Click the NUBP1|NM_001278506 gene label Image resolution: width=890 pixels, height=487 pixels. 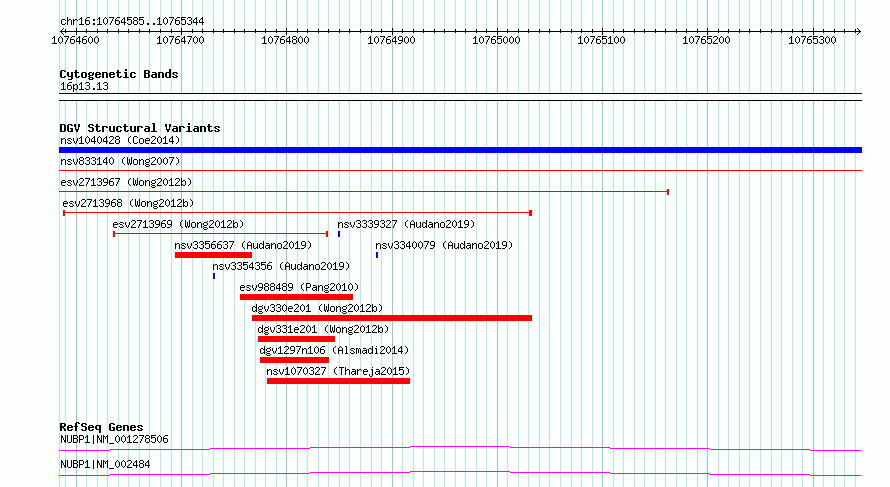[x=114, y=439]
